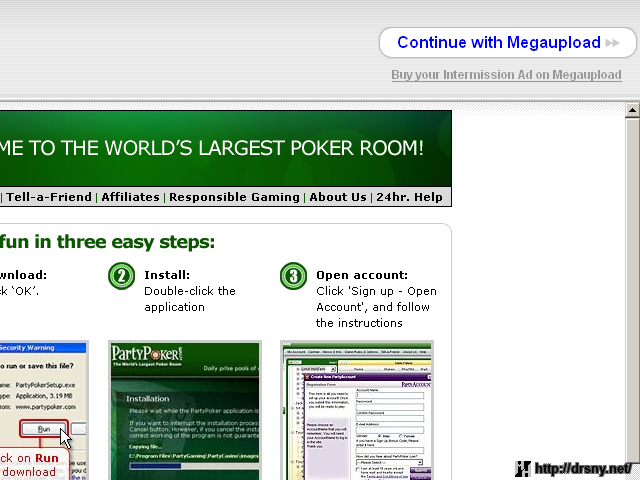Viewport: 640px width, 480px height.
Task: Open the Affiliates menu item
Action: coord(130,197)
